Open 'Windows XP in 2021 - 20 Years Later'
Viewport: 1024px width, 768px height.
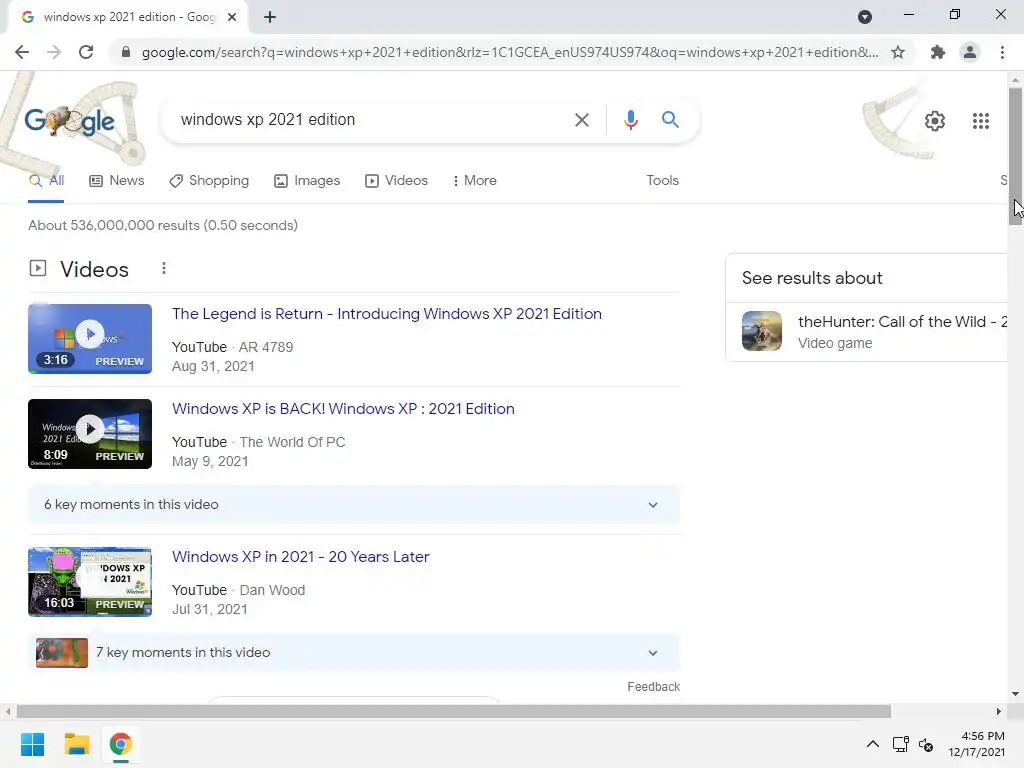click(x=300, y=557)
